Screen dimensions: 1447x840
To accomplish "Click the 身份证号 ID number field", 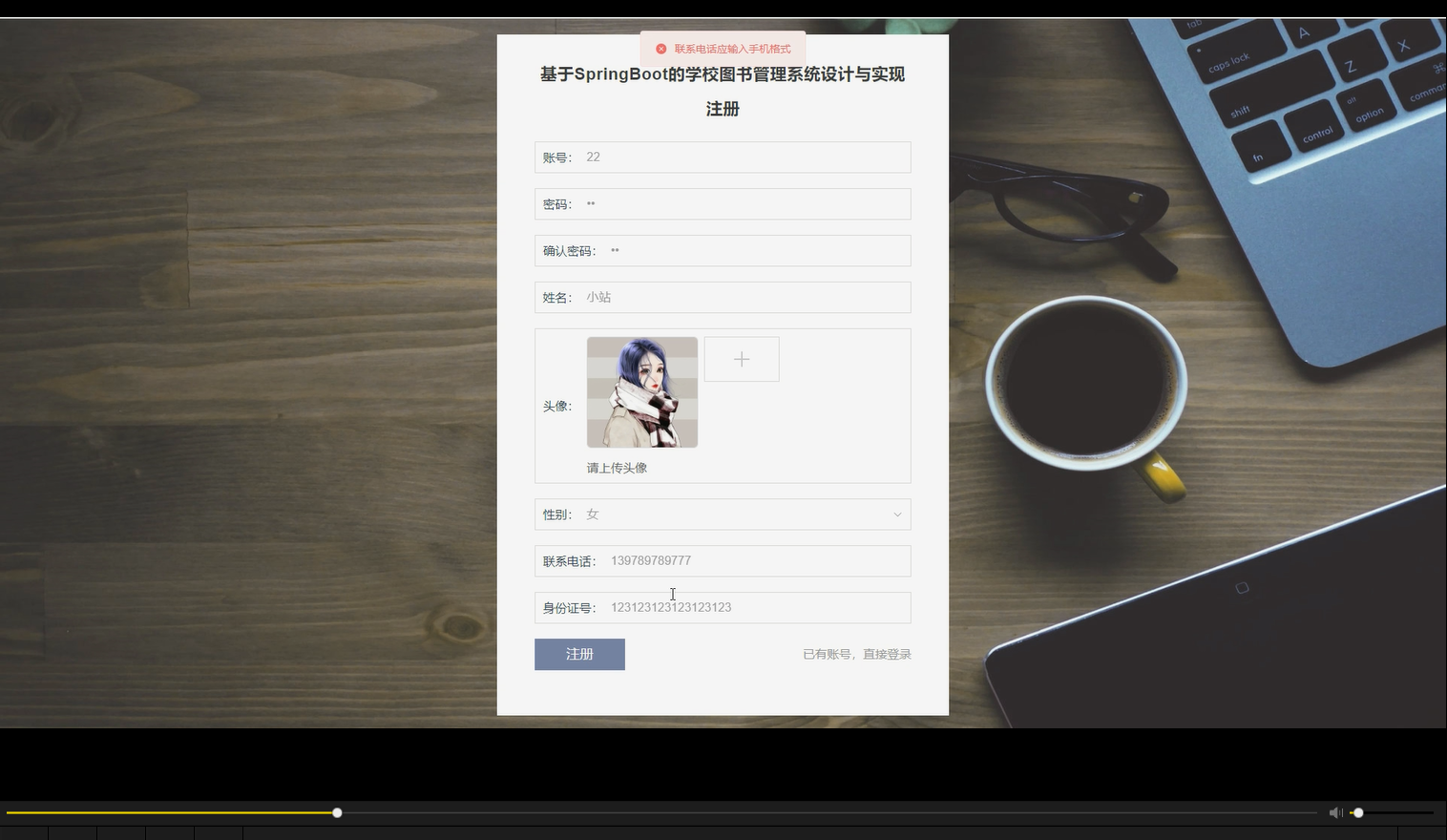I will 723,608.
